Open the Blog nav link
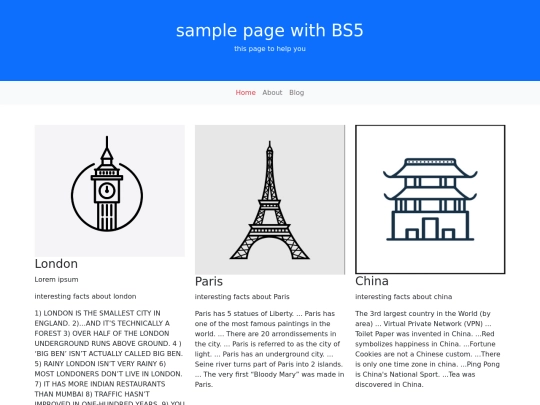 tap(297, 93)
